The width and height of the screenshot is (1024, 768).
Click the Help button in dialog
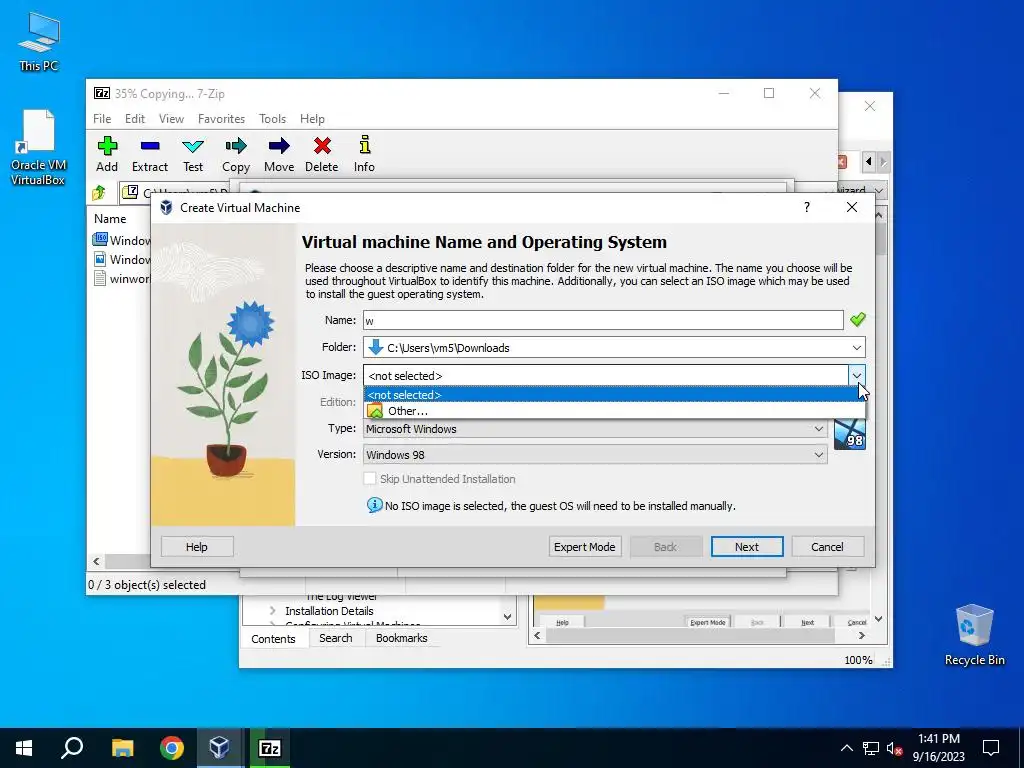pyautogui.click(x=197, y=547)
